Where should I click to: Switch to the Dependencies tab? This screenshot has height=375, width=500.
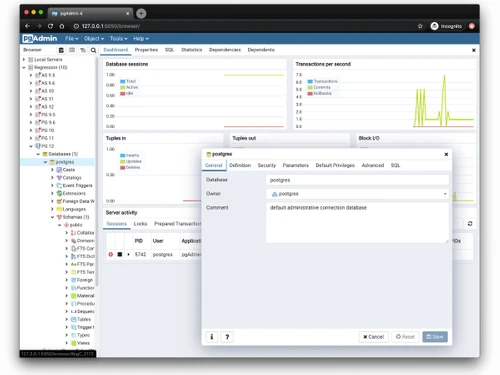(225, 50)
